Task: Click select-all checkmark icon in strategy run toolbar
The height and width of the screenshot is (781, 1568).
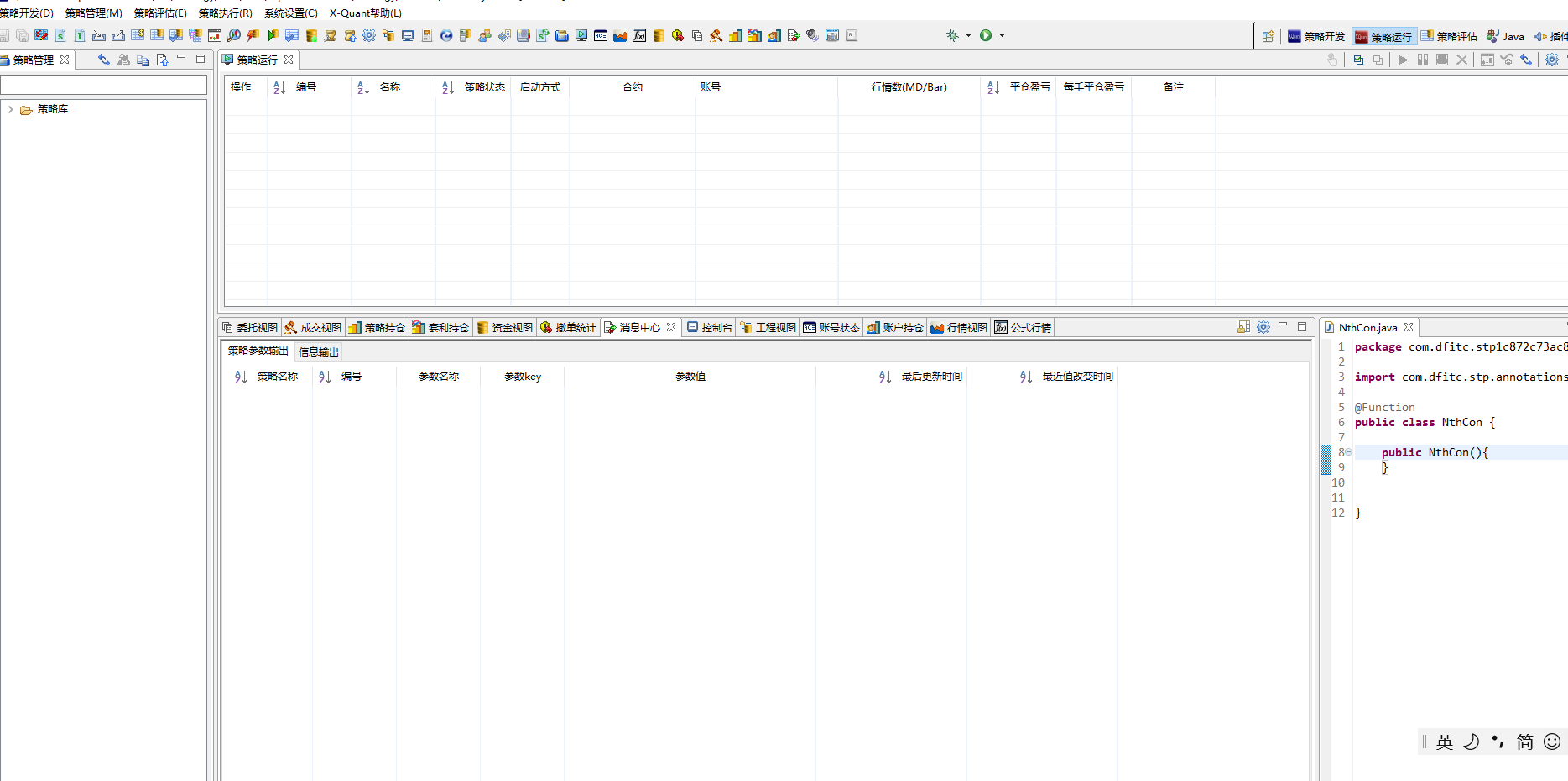Action: 1358,60
